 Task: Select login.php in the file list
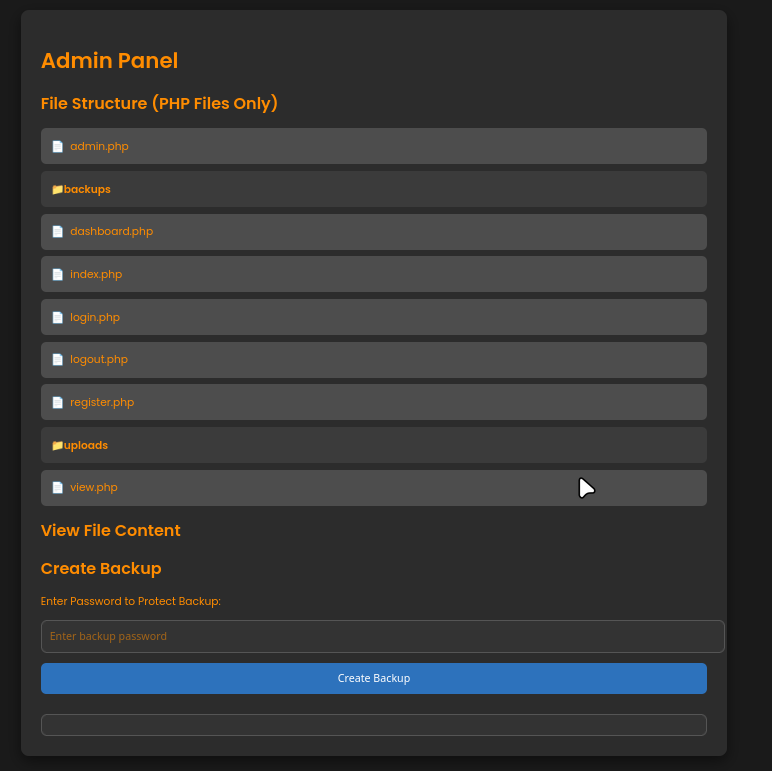click(x=95, y=318)
